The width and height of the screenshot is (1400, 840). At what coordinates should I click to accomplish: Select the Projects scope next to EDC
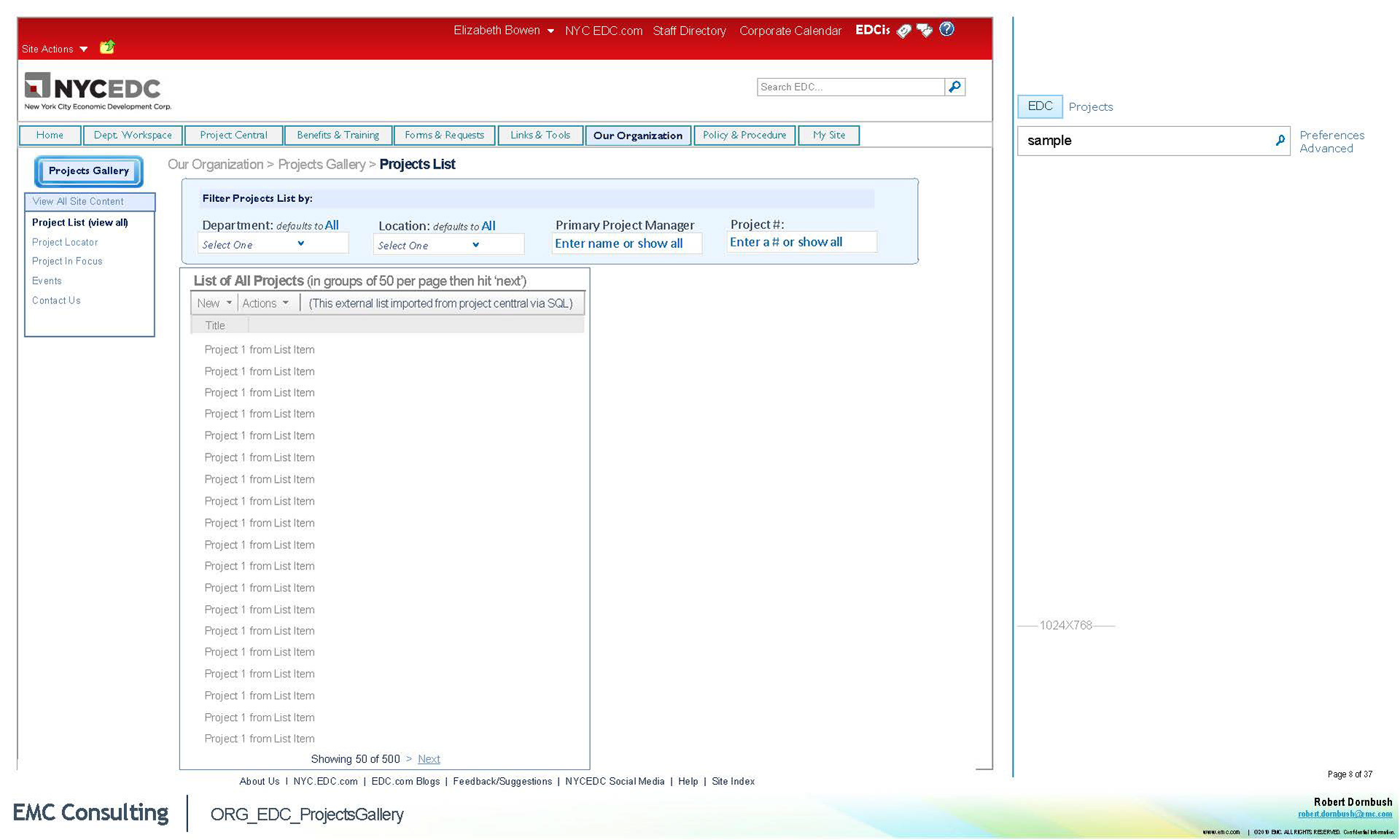[1090, 106]
